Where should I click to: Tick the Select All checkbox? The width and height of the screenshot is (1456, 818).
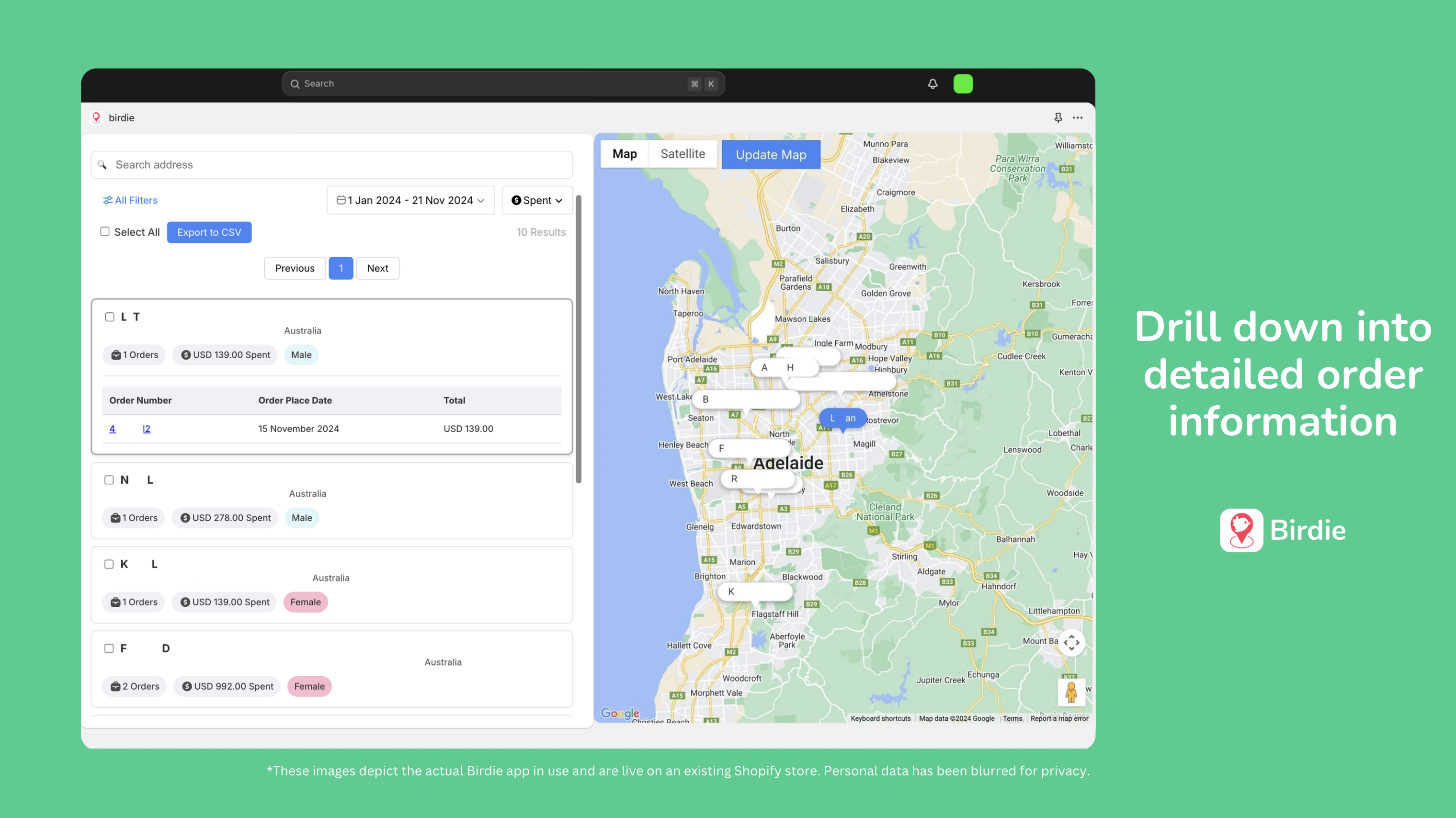(104, 231)
